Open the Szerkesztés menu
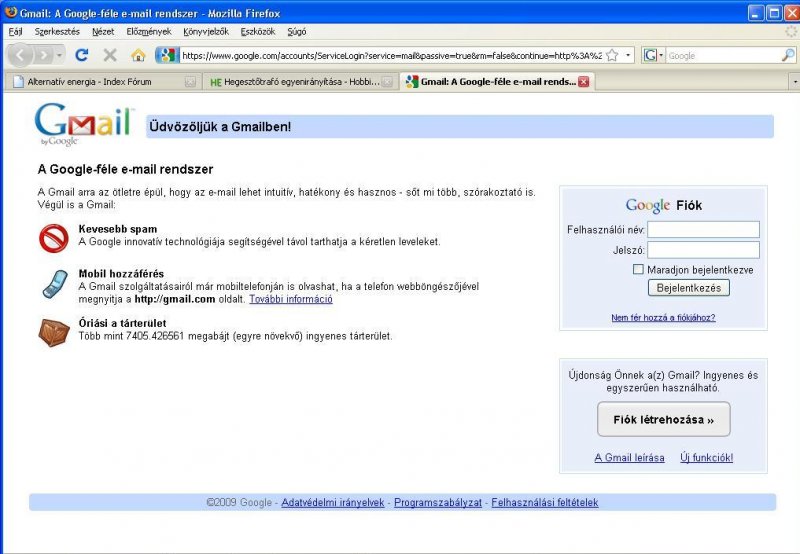The height and width of the screenshot is (554, 800). (x=57, y=32)
